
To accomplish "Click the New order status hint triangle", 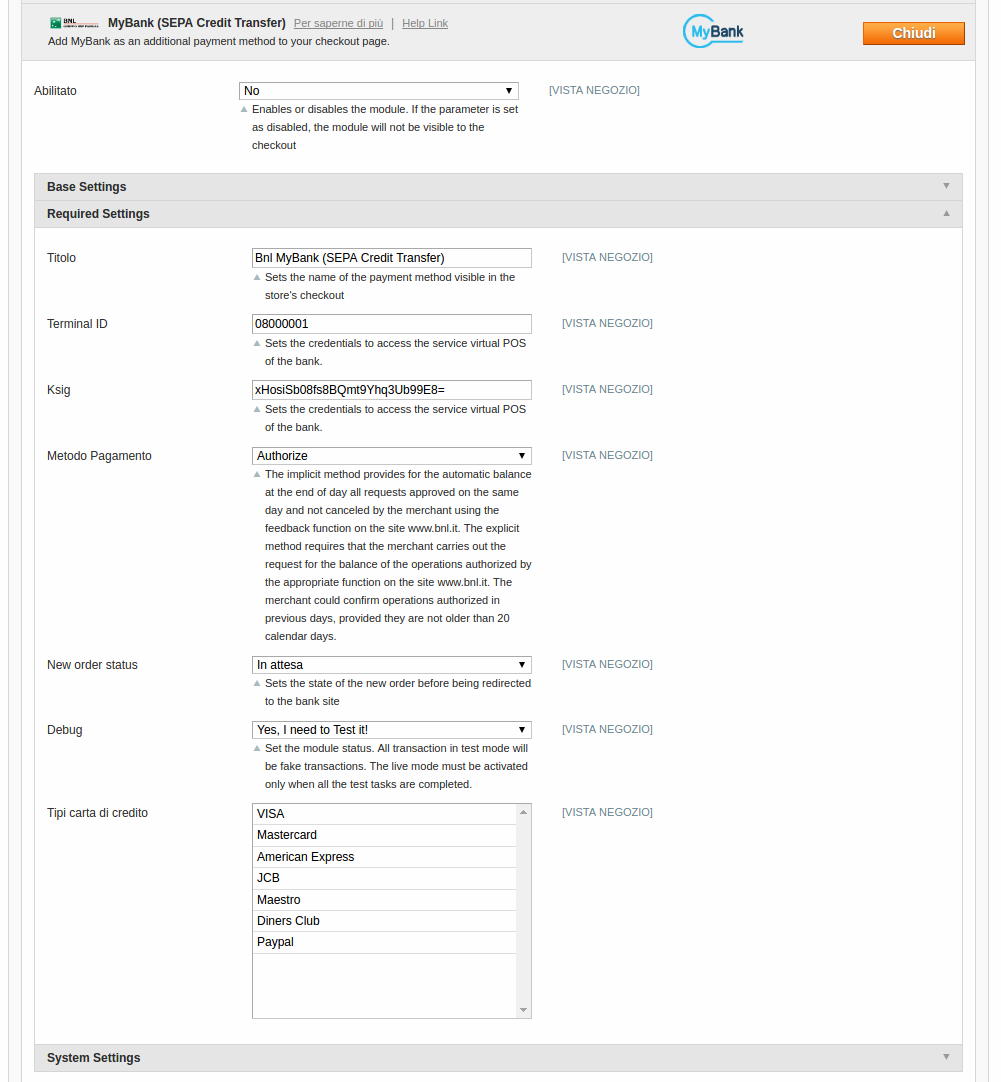I will click(257, 683).
